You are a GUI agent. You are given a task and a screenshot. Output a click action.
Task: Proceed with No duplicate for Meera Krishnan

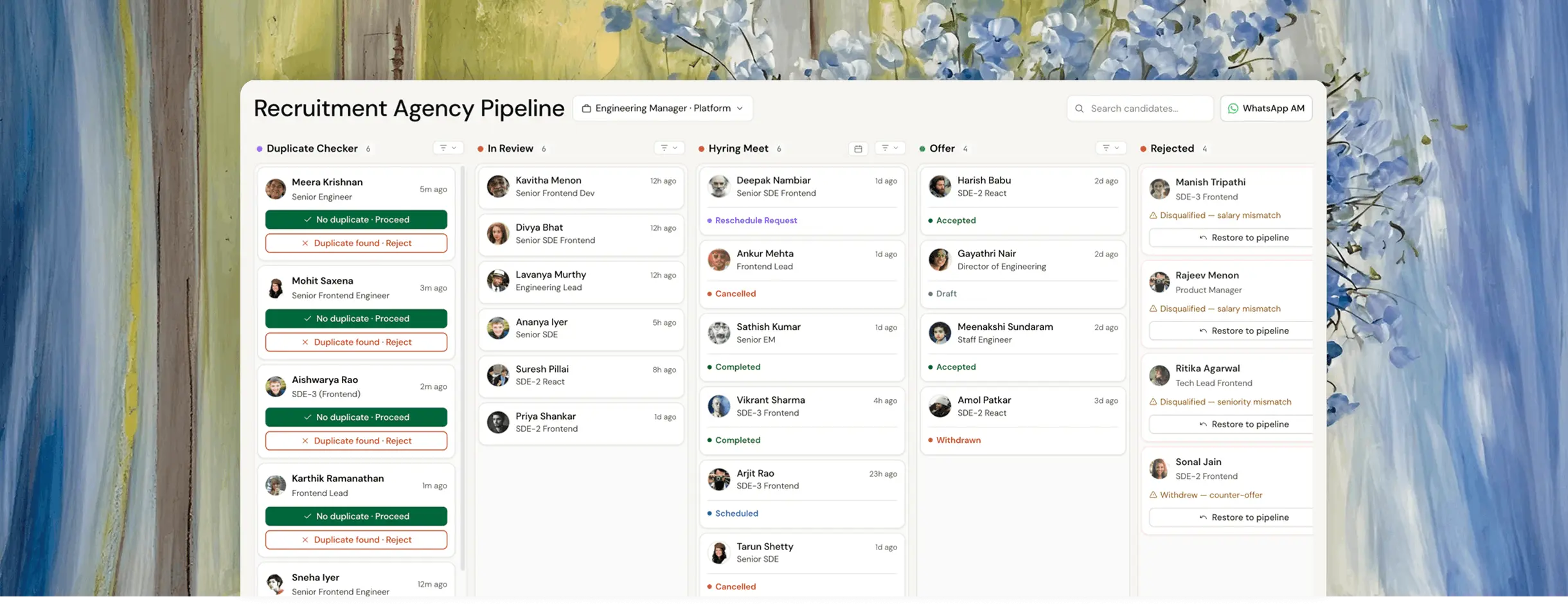(x=356, y=220)
